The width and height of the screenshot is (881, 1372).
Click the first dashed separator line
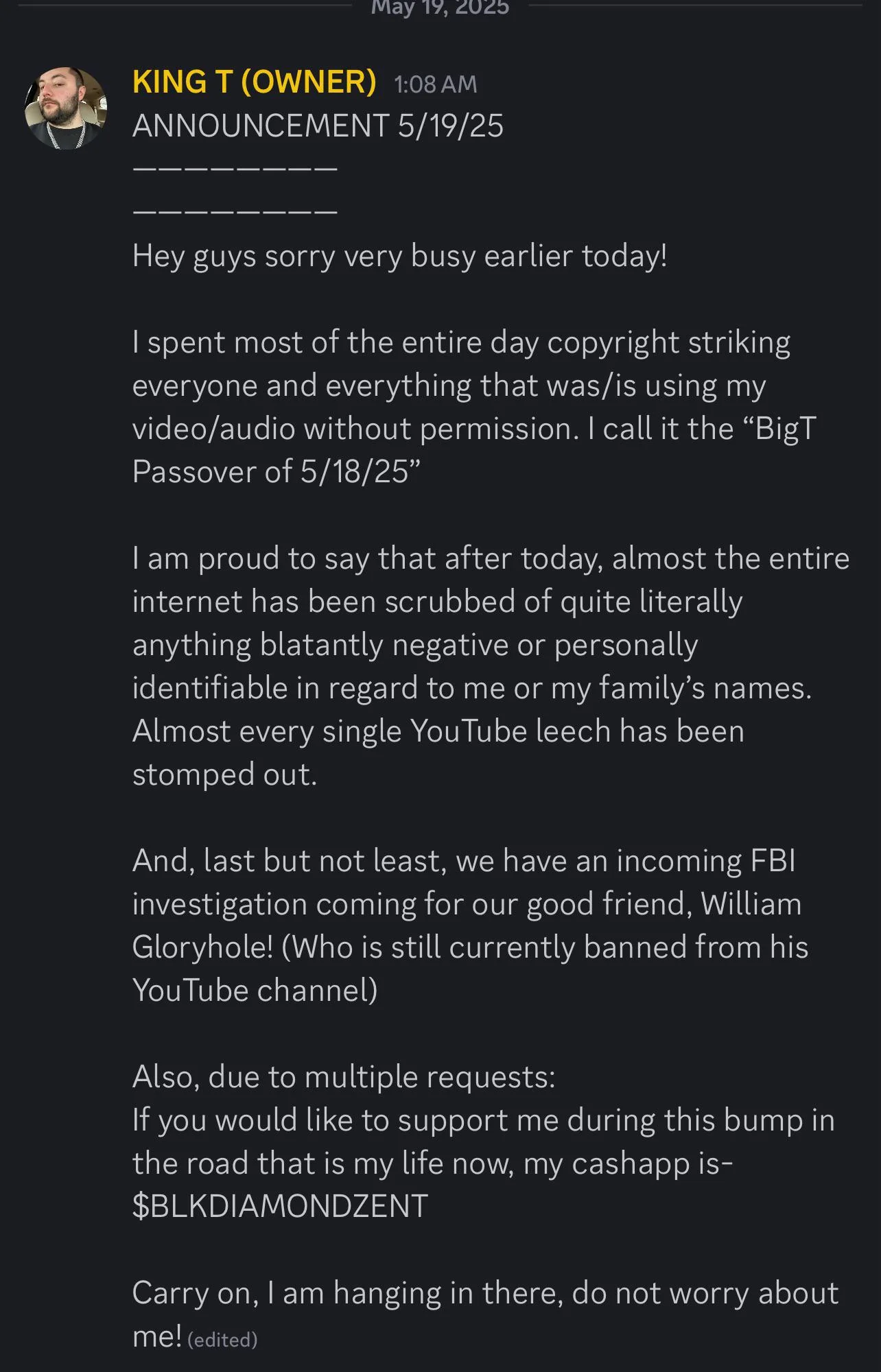[235, 168]
